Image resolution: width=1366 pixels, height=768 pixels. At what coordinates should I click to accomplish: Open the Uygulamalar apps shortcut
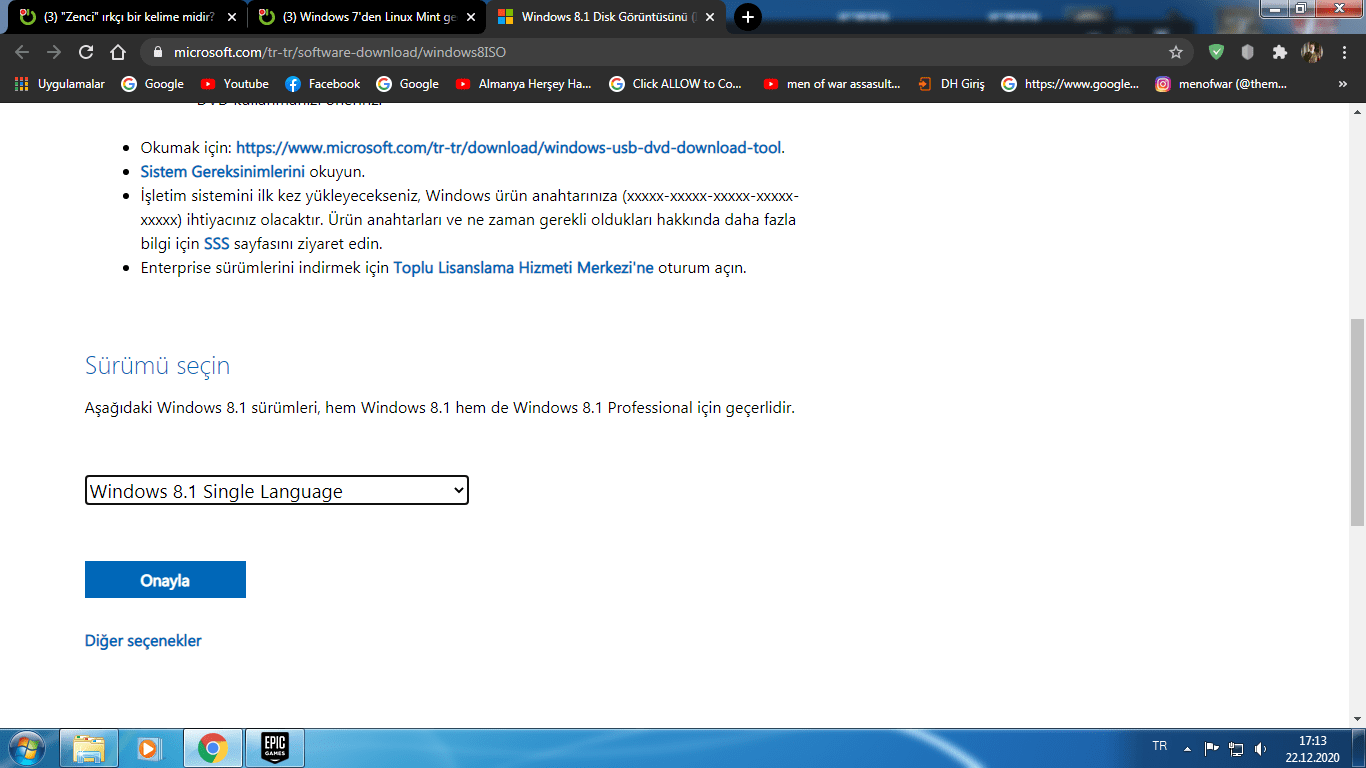tap(60, 84)
